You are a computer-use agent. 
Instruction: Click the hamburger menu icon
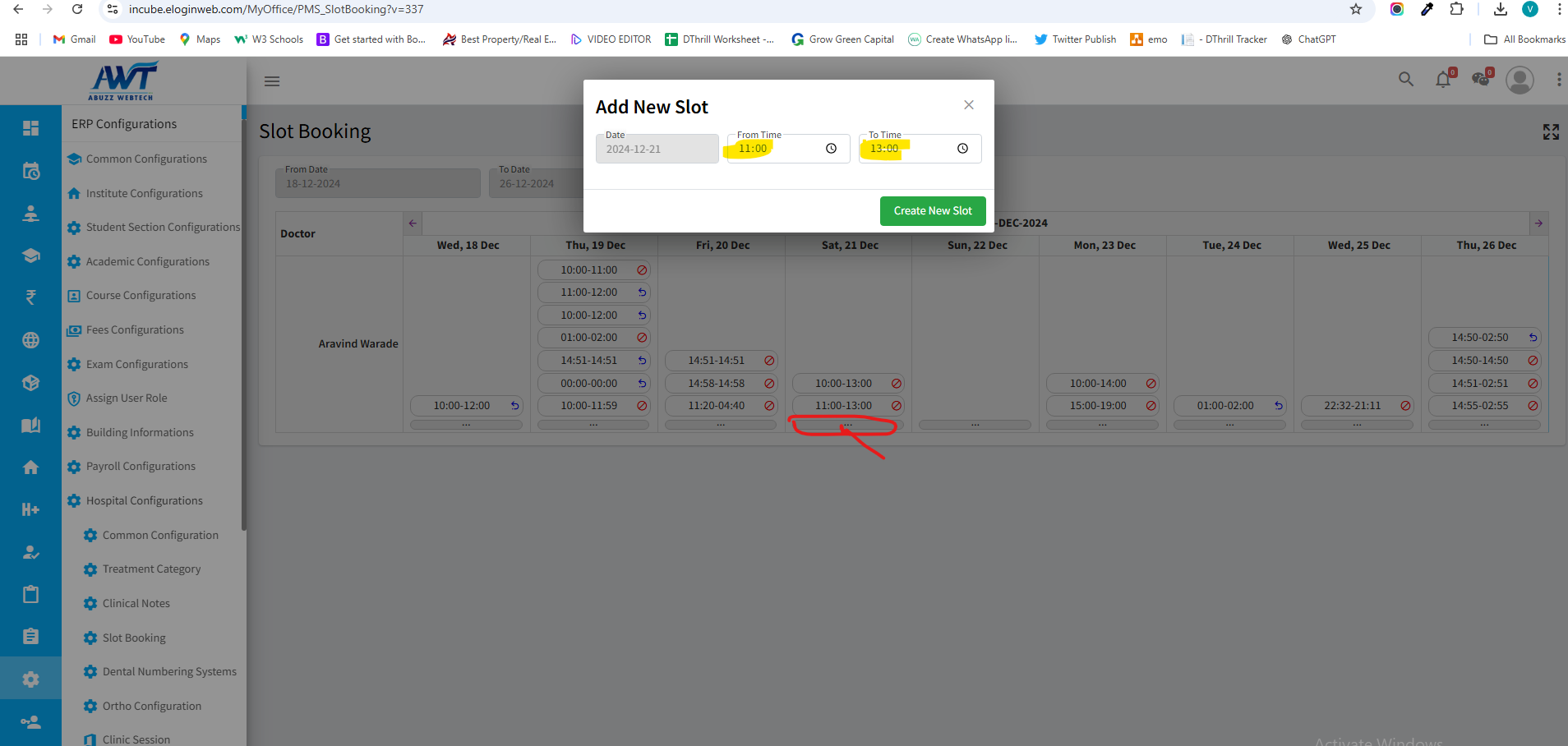click(272, 81)
